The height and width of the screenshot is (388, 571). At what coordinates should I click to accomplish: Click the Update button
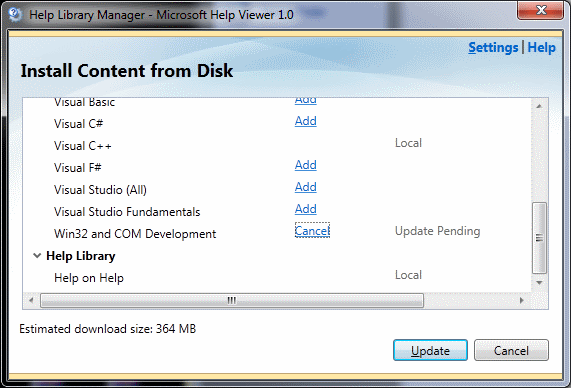click(430, 350)
